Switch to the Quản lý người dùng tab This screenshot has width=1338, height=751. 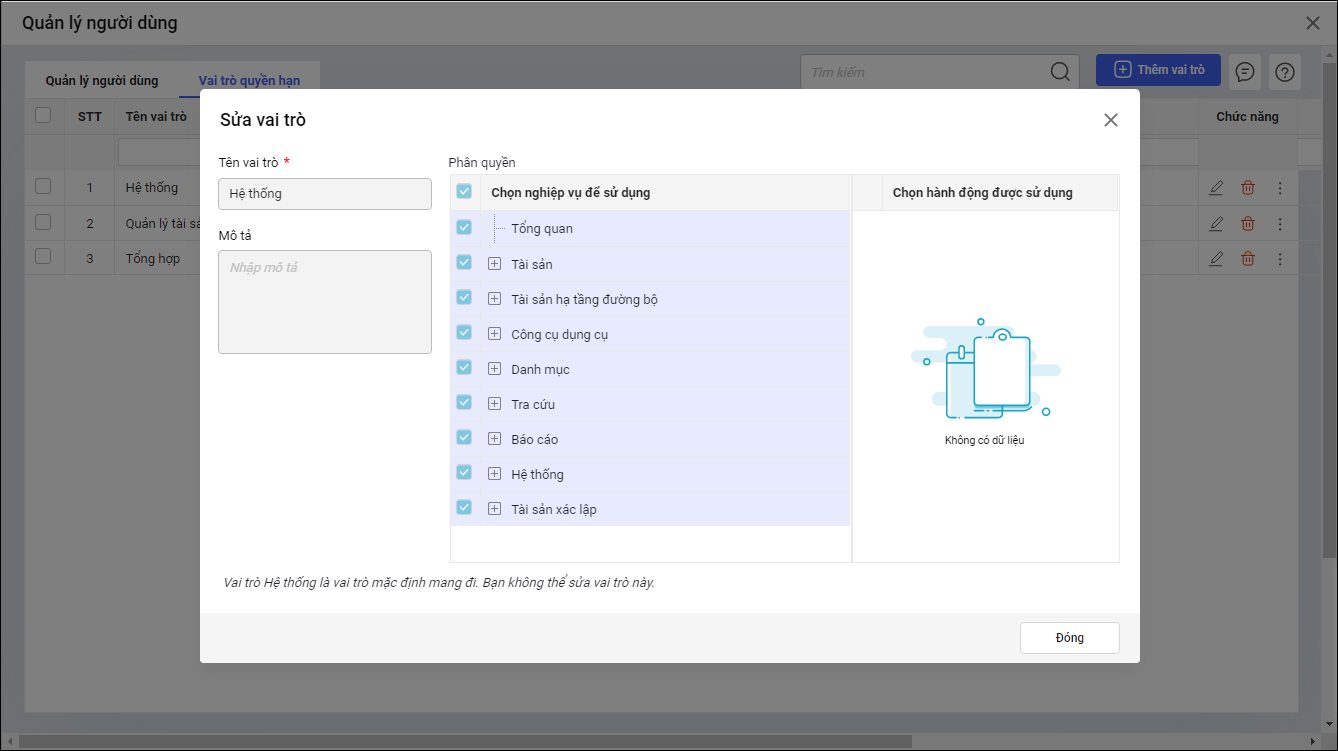[x=102, y=81]
